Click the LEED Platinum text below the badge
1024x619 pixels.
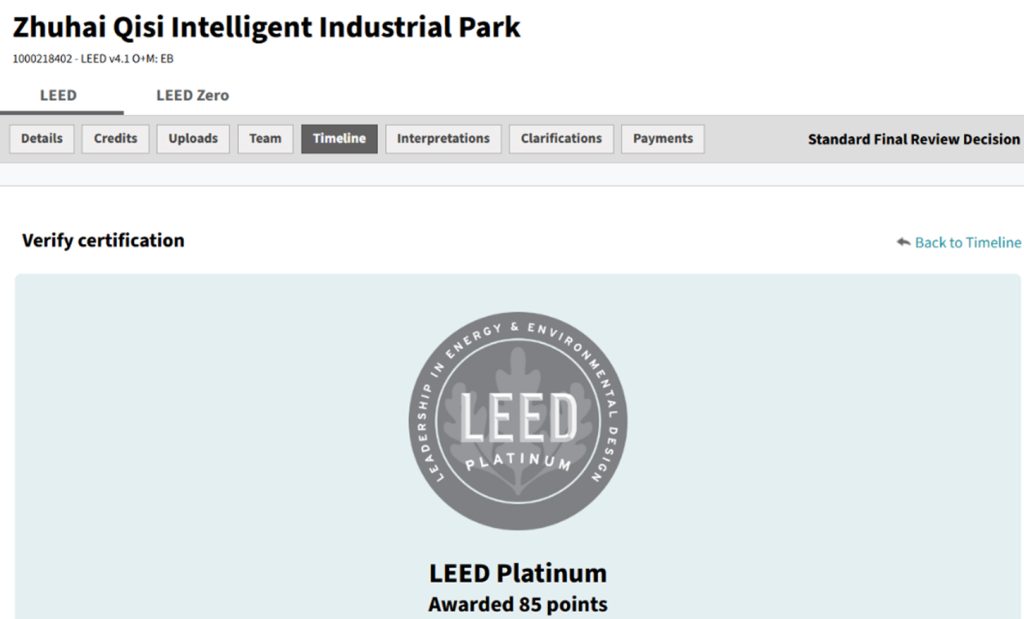[517, 574]
